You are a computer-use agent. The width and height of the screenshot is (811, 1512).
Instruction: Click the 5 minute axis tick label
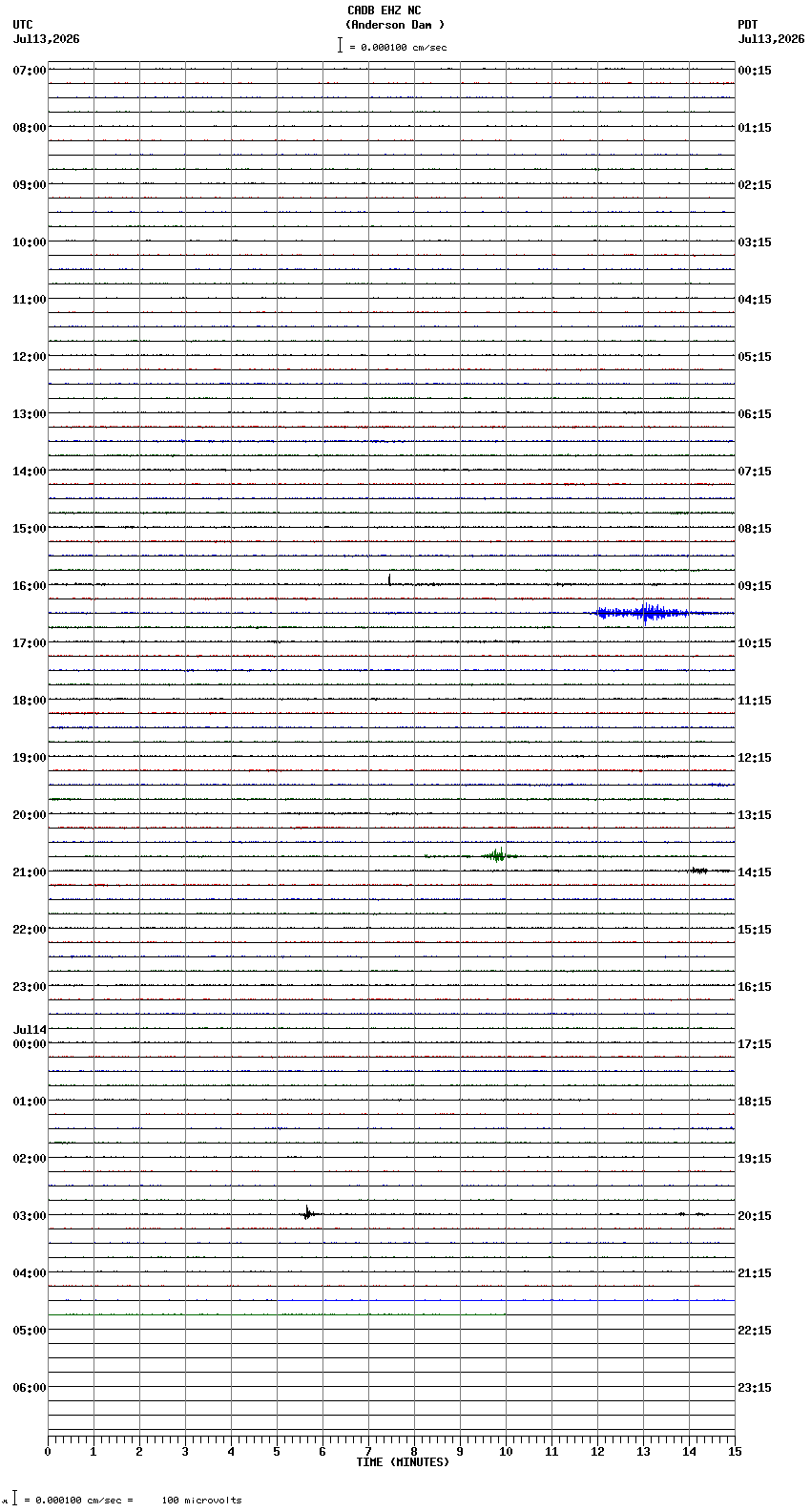click(x=277, y=1452)
